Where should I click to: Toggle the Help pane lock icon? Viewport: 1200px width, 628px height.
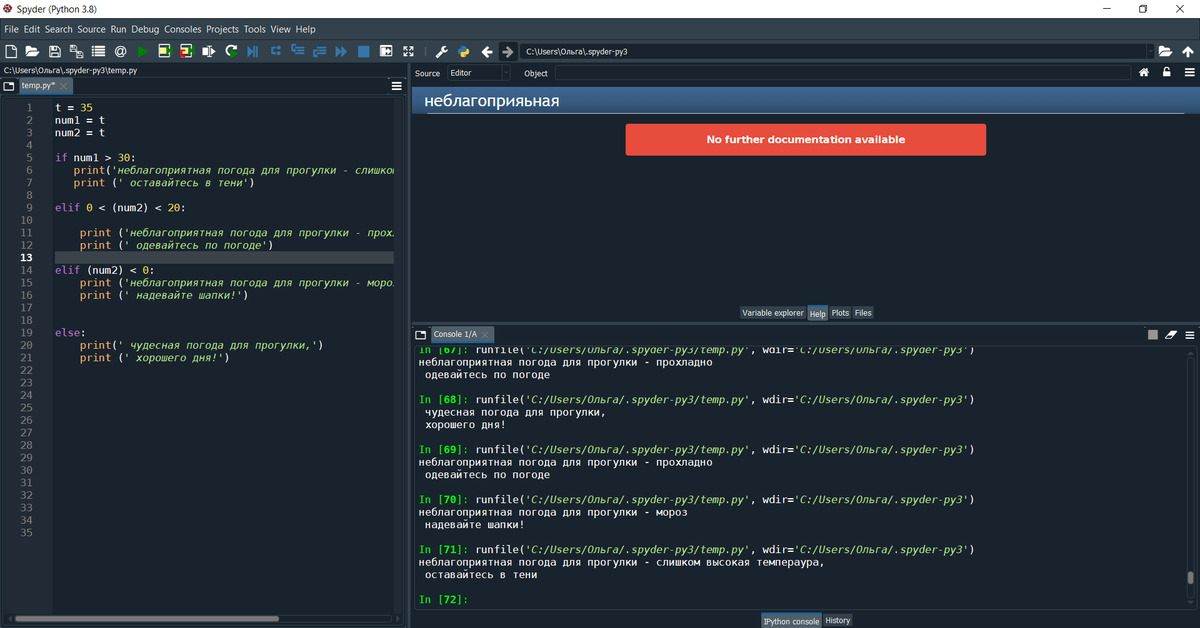(1166, 73)
